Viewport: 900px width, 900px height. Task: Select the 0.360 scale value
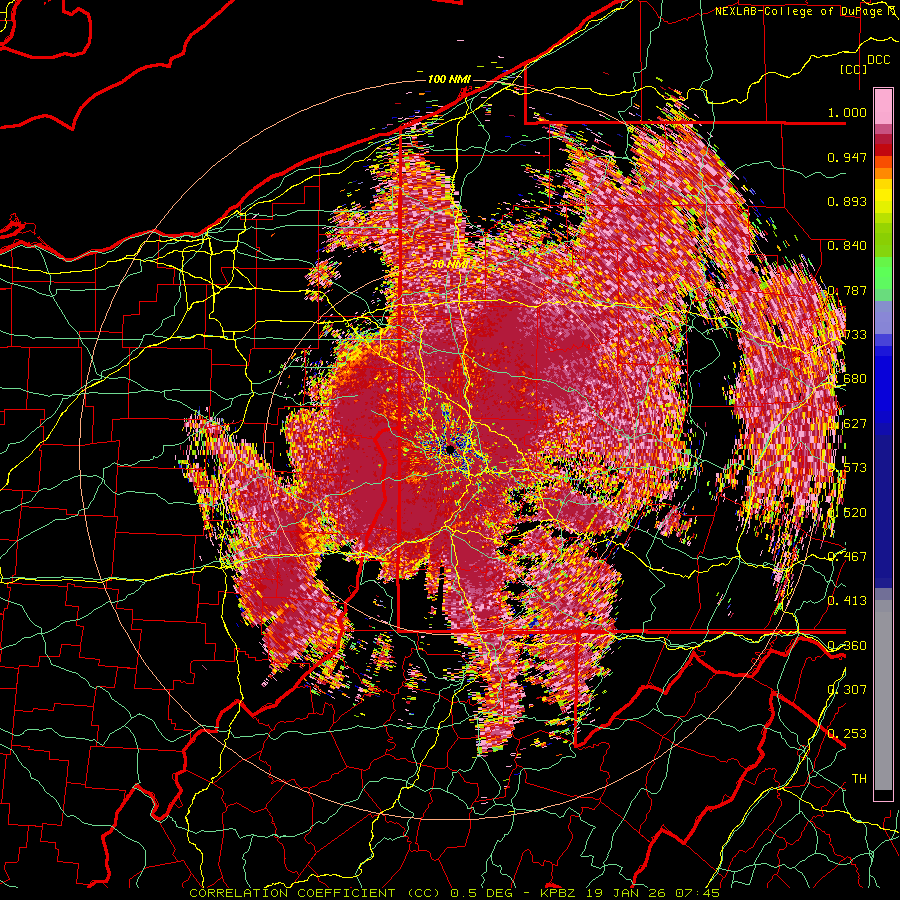pos(847,645)
